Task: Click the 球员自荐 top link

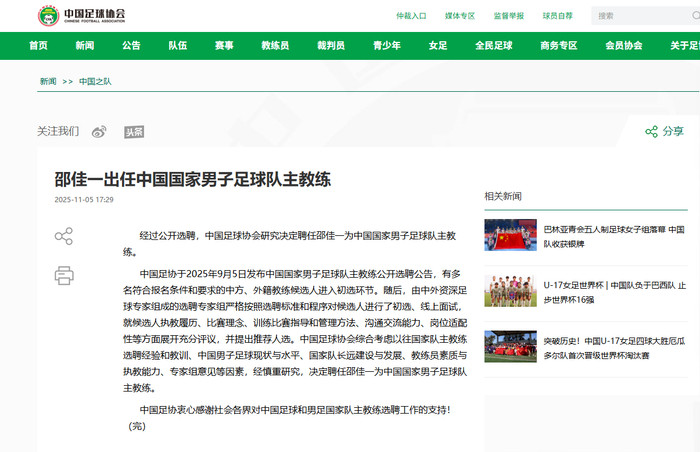Action: 558,16
